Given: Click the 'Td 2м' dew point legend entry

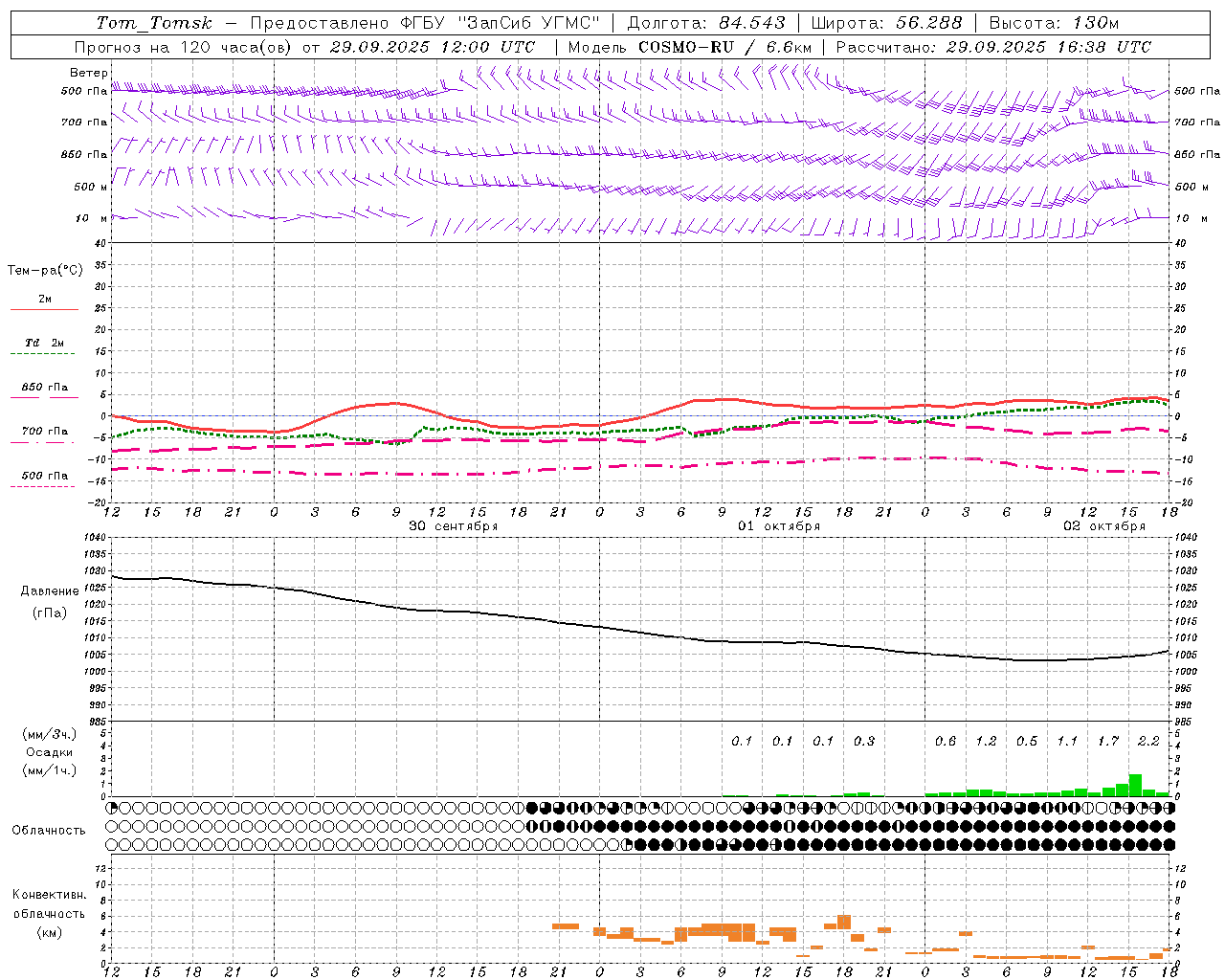Looking at the screenshot, I should 45,343.
